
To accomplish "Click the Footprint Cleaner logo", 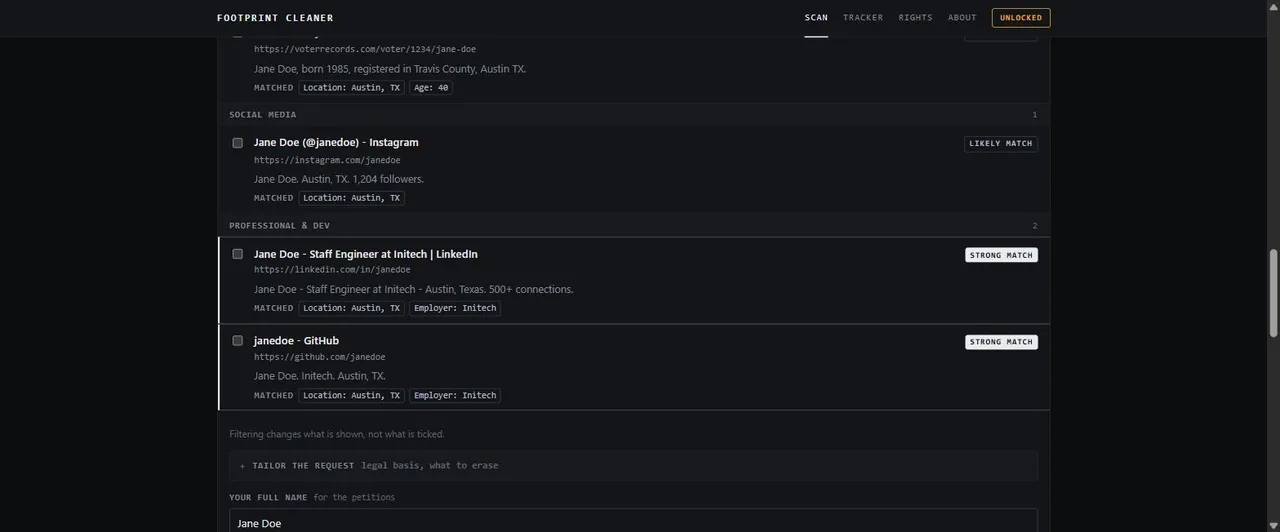I will [275, 18].
